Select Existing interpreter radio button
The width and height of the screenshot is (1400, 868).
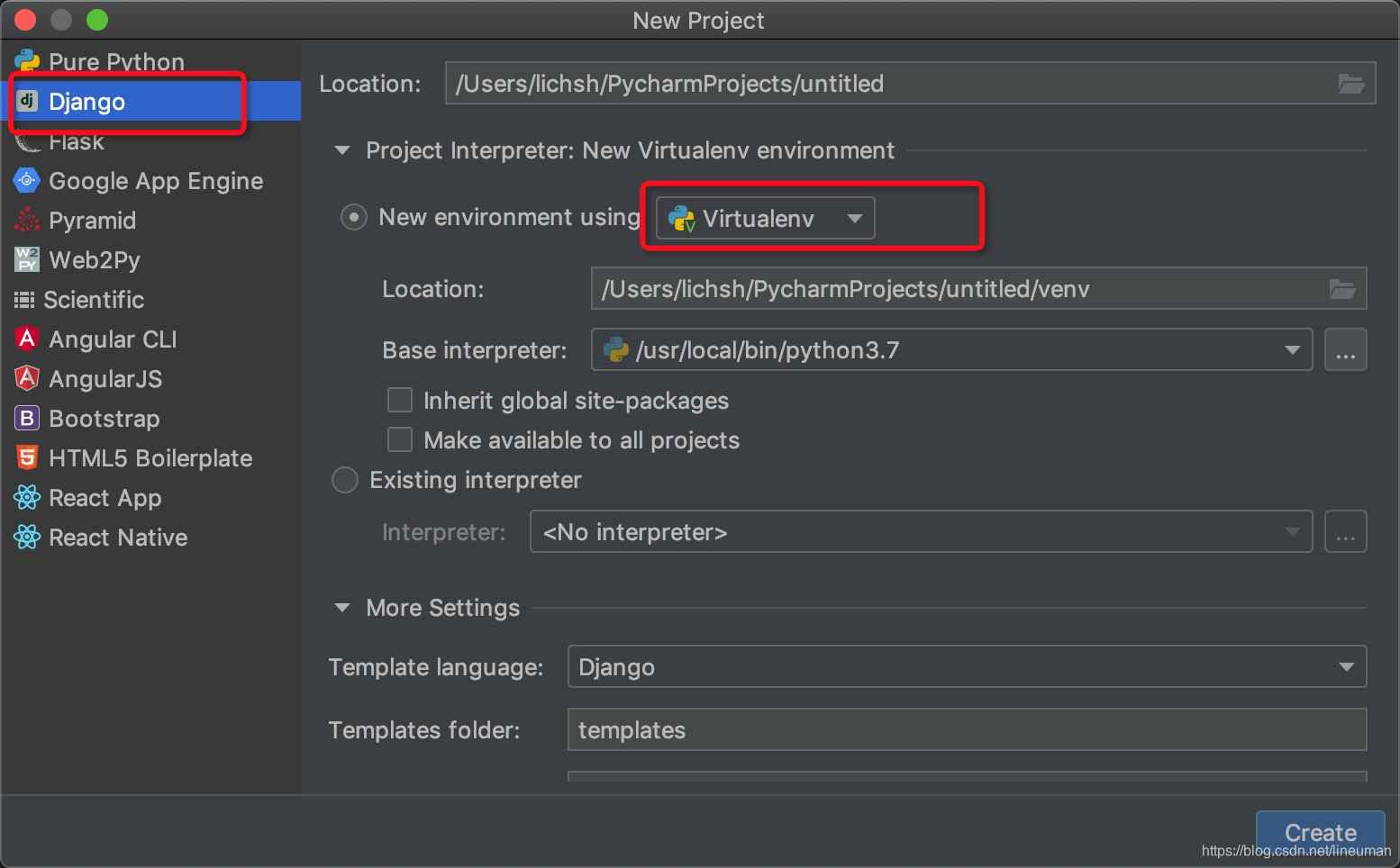coord(345,480)
